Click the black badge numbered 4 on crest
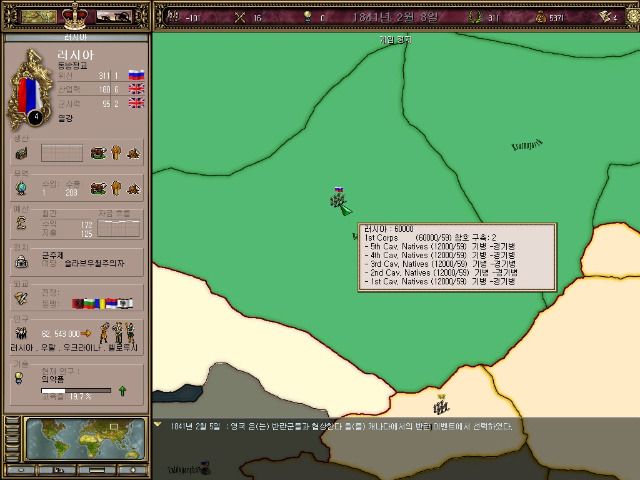The width and height of the screenshot is (640, 480). click(x=36, y=117)
